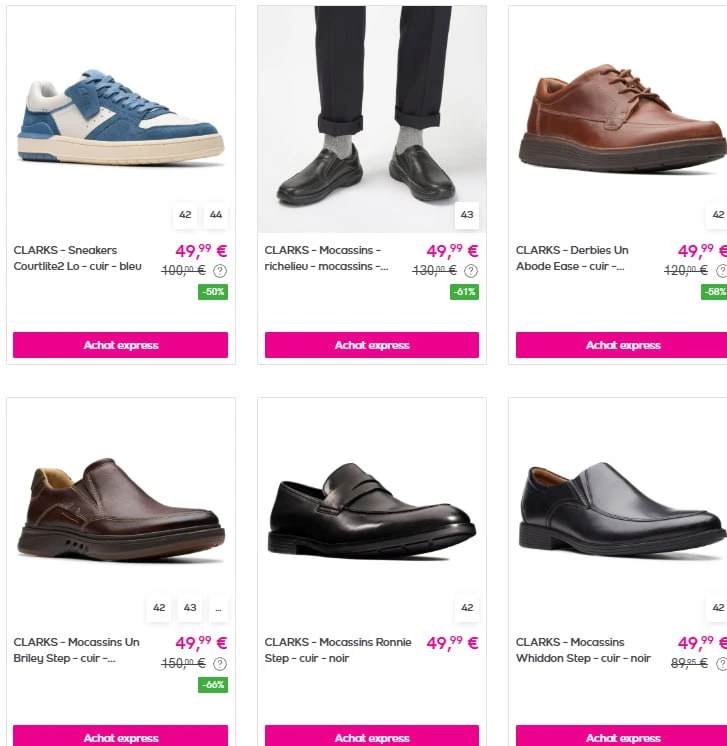727x746 pixels.
Task: Select size 43 on black richelieu mocassins
Action: tap(467, 215)
